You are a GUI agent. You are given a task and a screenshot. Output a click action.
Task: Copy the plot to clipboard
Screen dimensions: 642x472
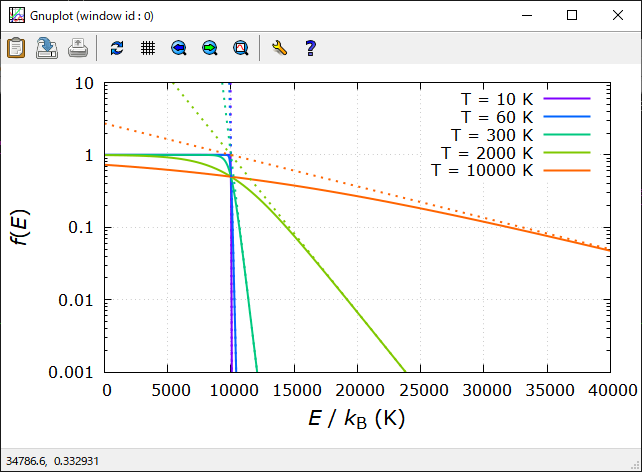pyautogui.click(x=16, y=47)
